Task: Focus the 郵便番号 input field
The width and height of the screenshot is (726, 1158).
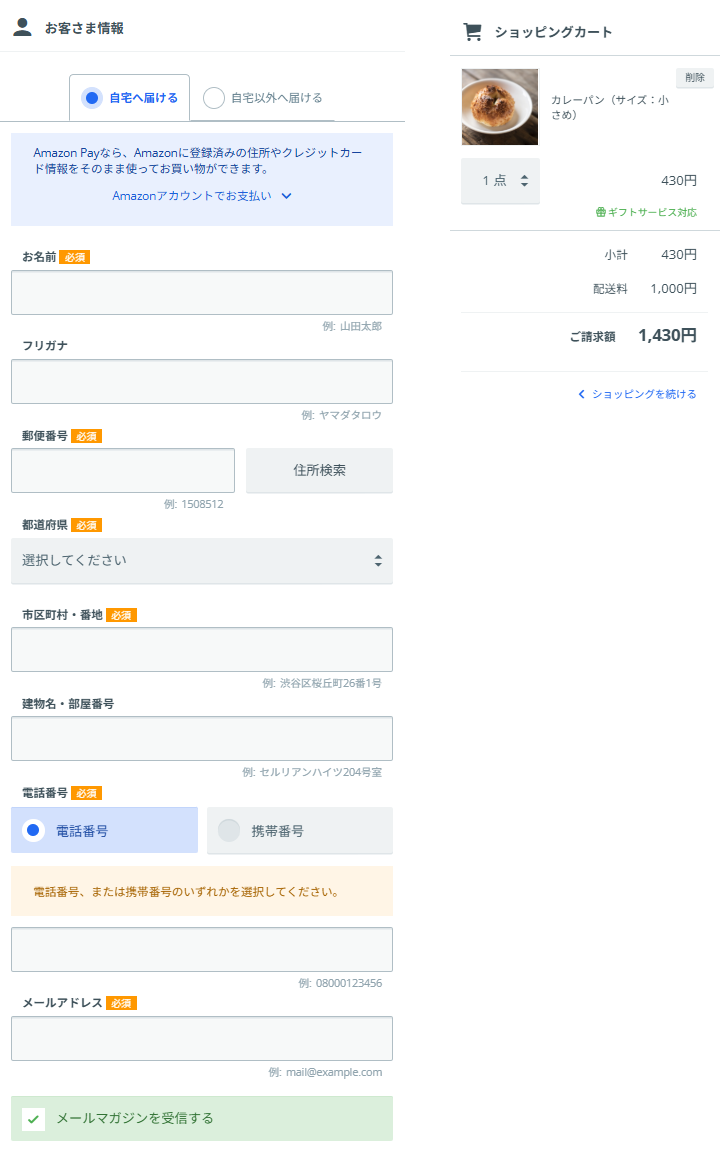Action: [x=123, y=470]
